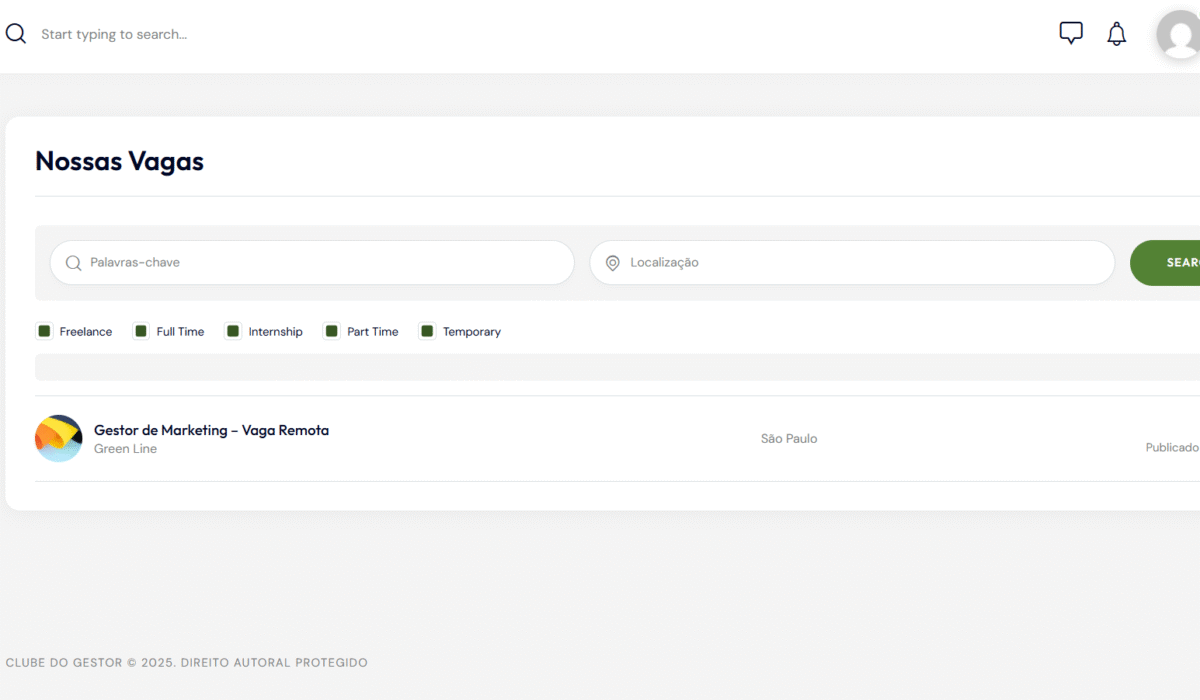1200x700 pixels.
Task: Uncheck the Full Time filter
Action: [141, 331]
